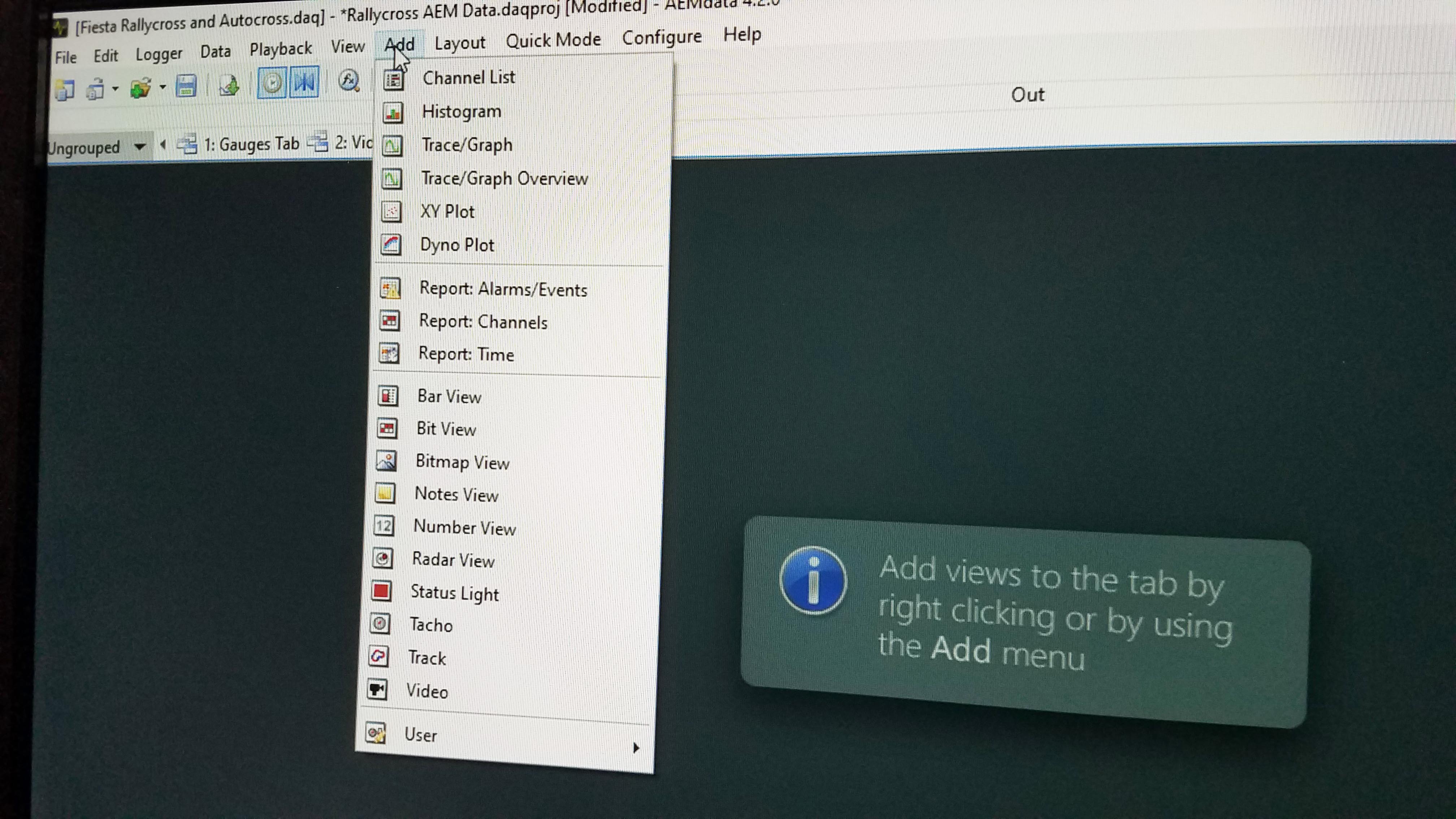Open the Playback menu

[x=280, y=49]
